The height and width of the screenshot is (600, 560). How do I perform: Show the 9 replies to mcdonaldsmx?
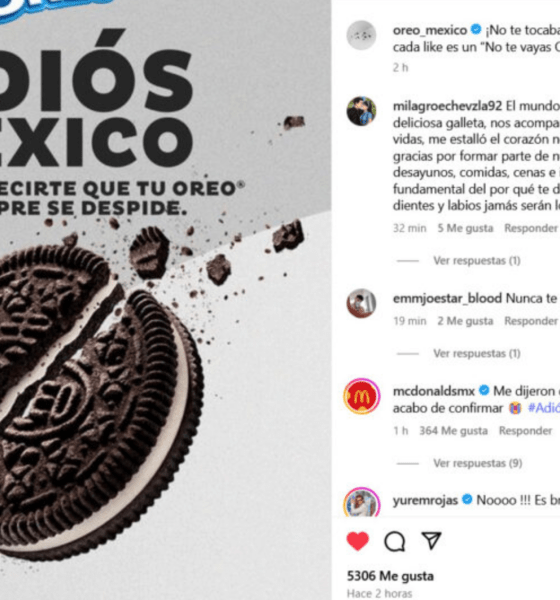point(478,463)
